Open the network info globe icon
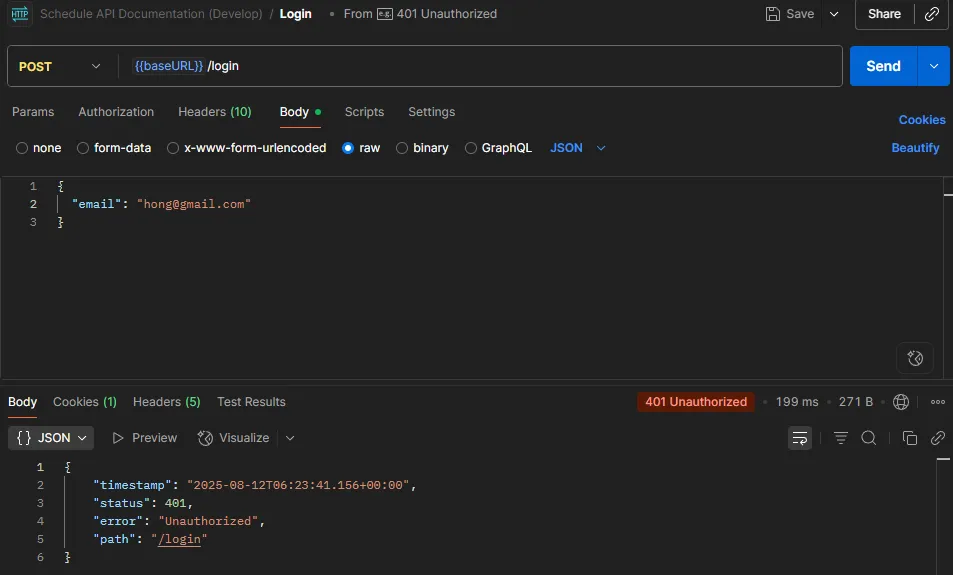Screen dimensions: 953x575 click(901, 402)
